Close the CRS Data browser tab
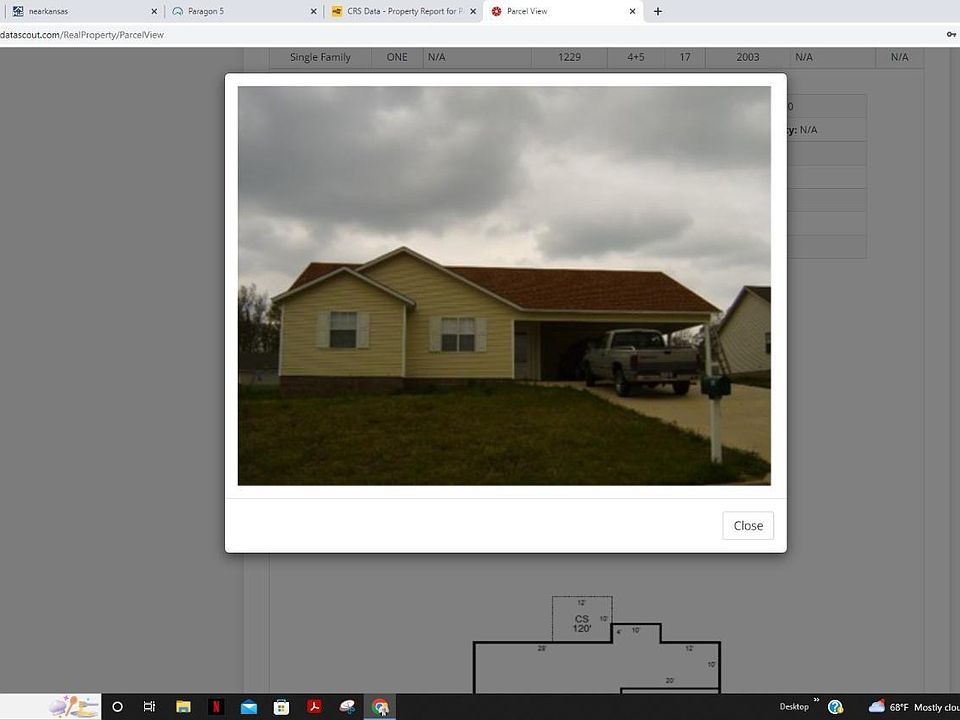The width and height of the screenshot is (960, 720). tap(473, 11)
